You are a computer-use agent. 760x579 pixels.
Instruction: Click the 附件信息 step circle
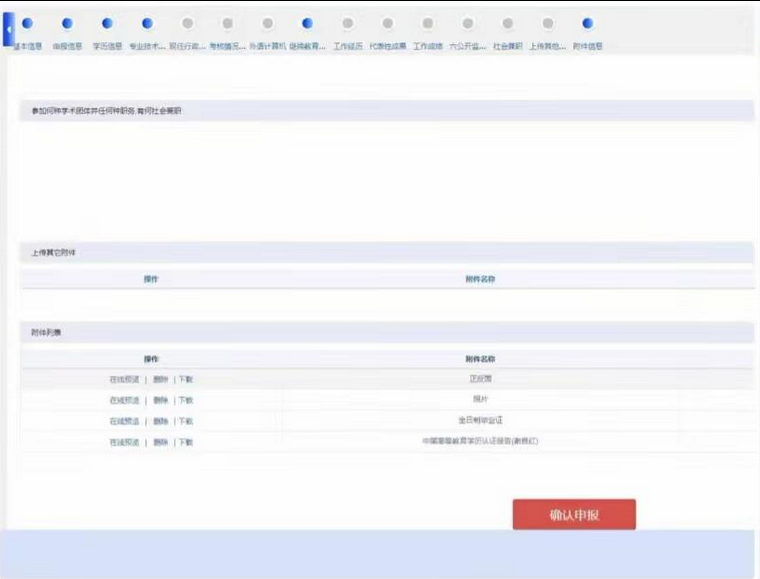(587, 23)
